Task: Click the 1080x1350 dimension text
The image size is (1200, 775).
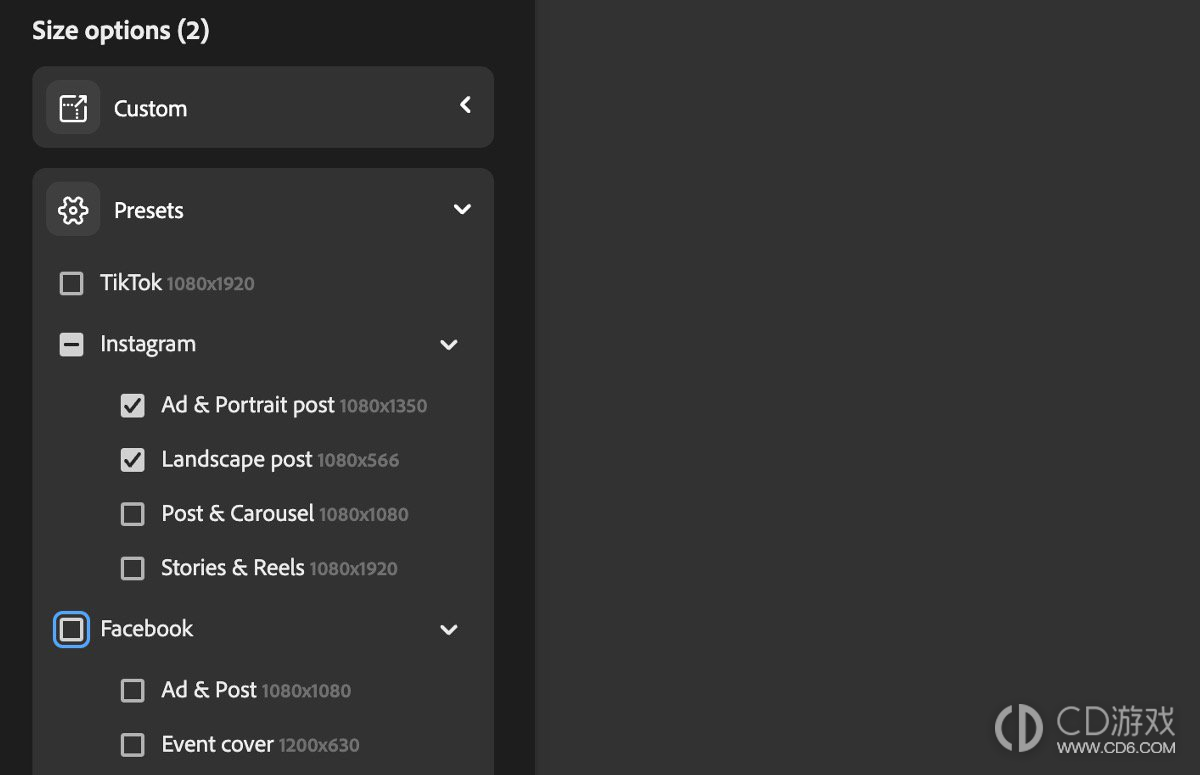Action: (x=383, y=406)
